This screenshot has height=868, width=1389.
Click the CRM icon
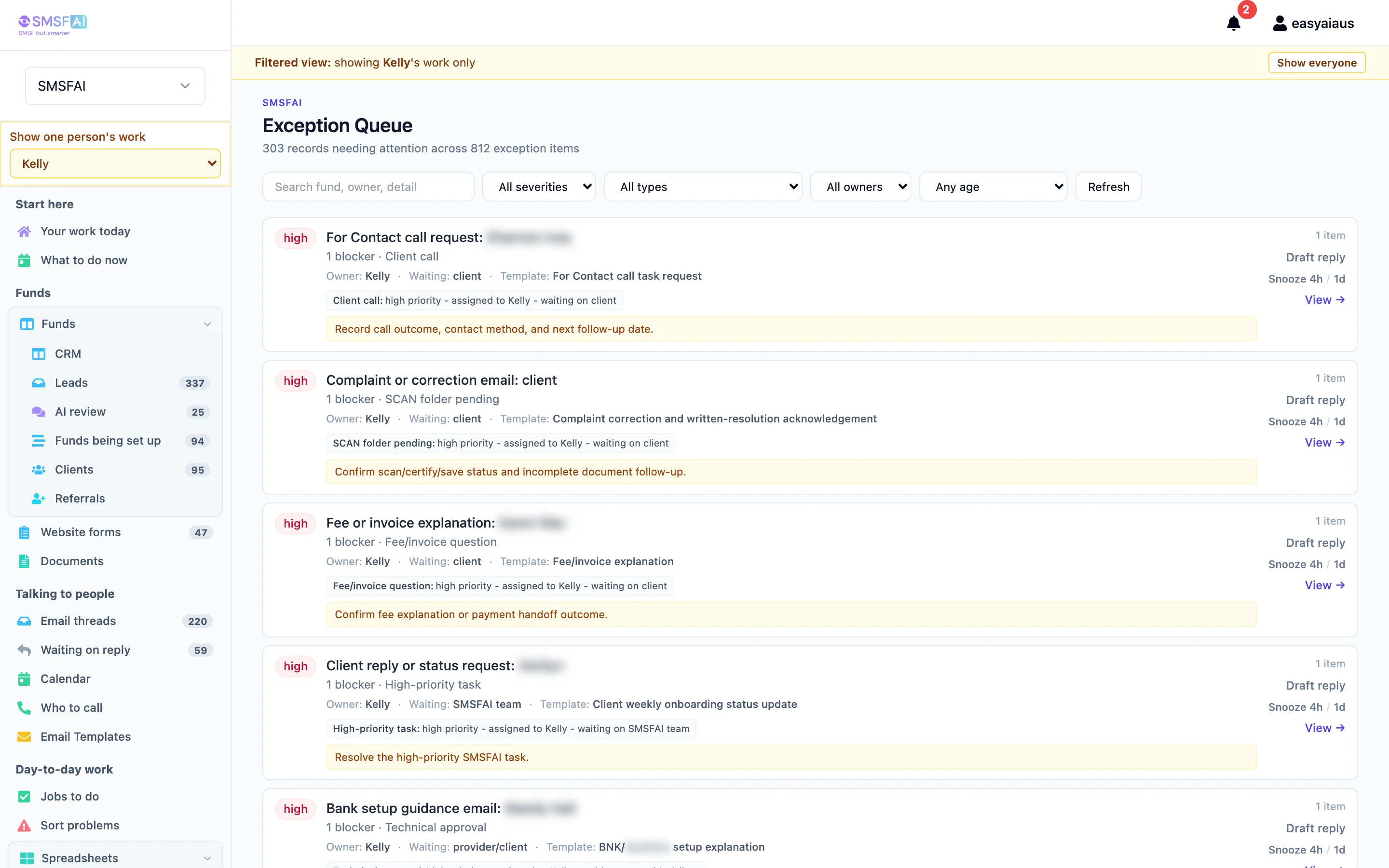39,354
